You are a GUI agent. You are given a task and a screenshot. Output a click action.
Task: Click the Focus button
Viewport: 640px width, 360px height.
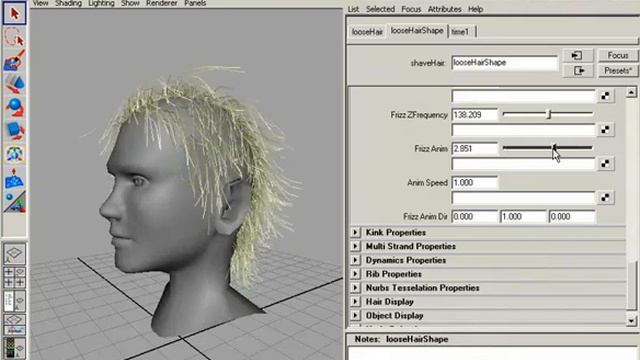tap(618, 55)
